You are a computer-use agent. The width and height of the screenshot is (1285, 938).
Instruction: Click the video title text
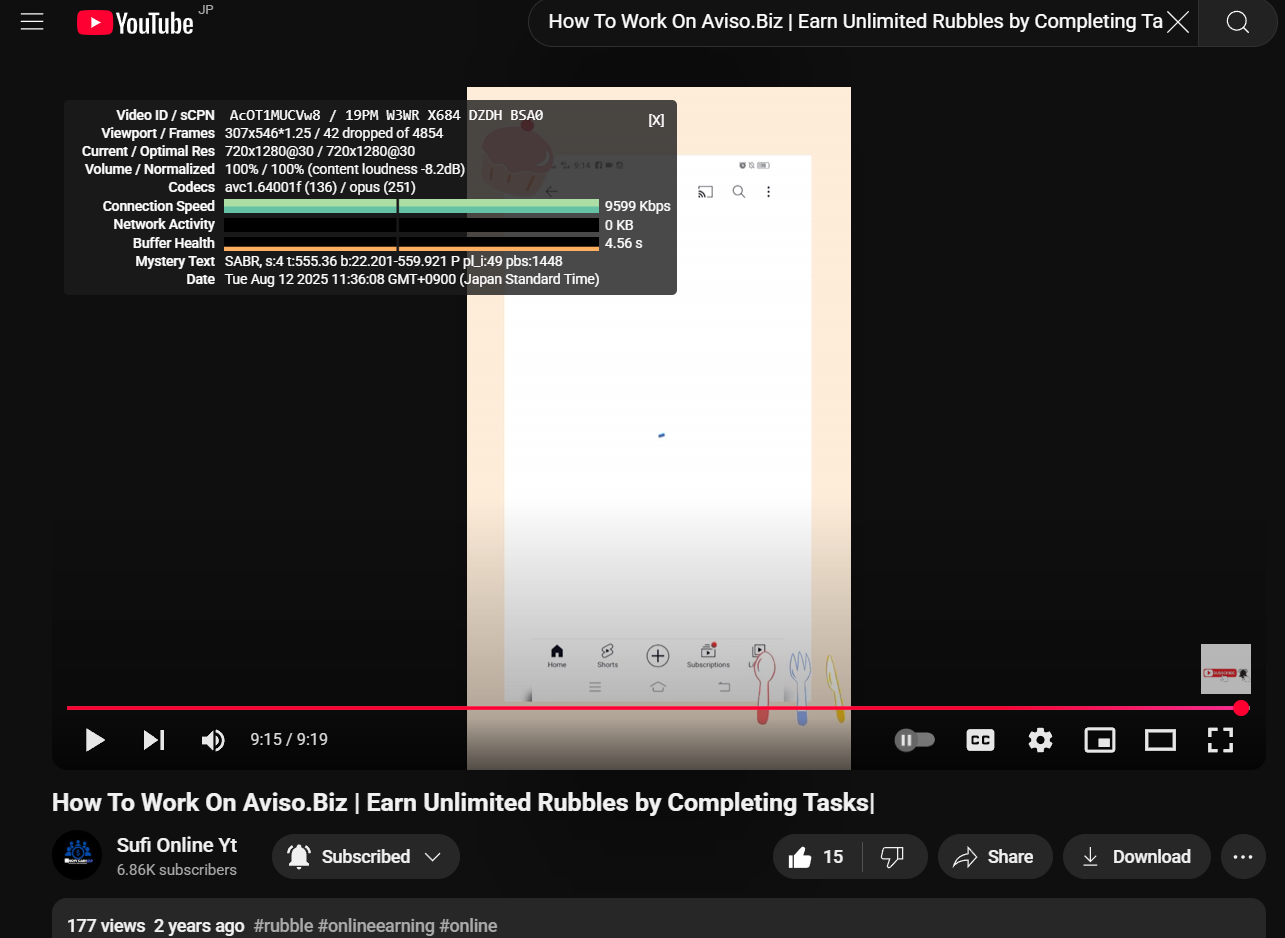click(x=463, y=803)
